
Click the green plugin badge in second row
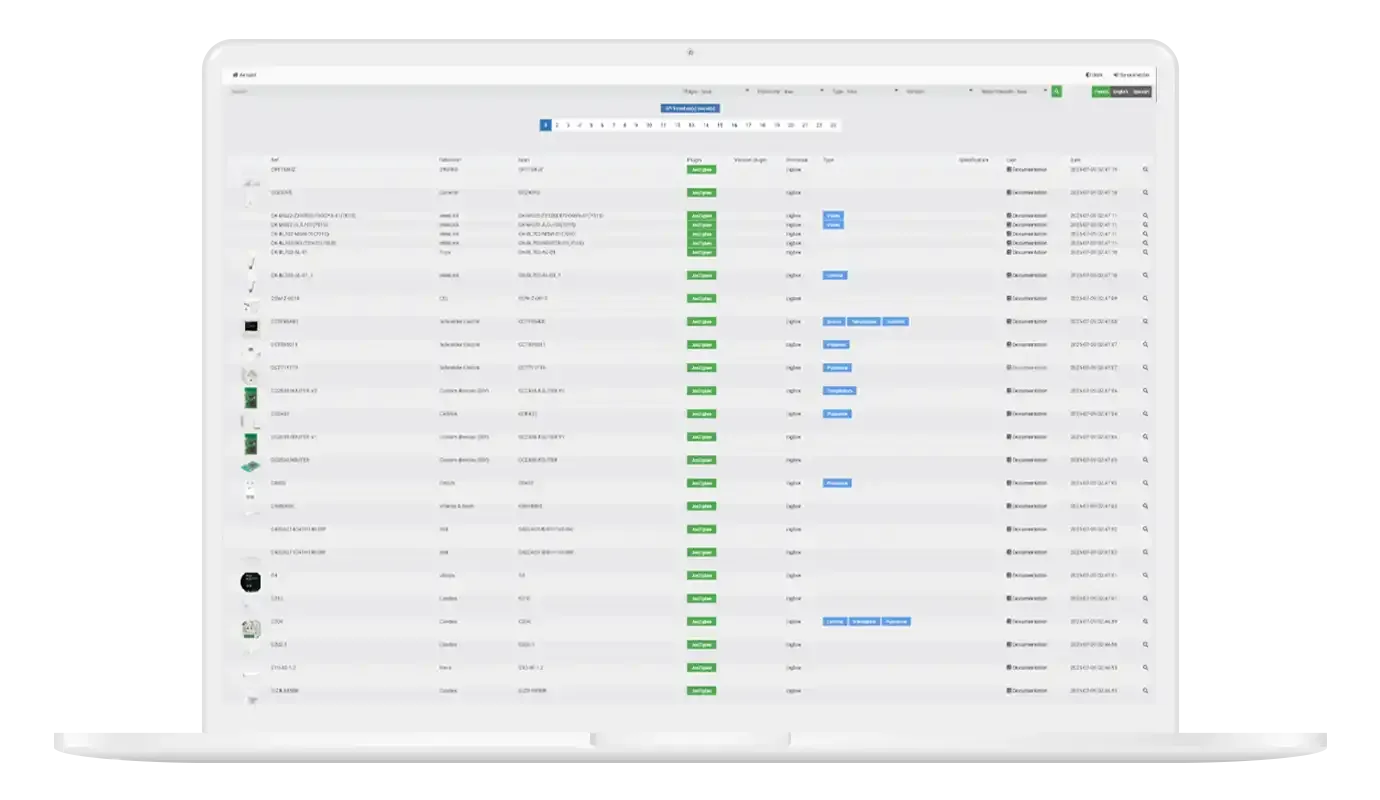coord(701,192)
